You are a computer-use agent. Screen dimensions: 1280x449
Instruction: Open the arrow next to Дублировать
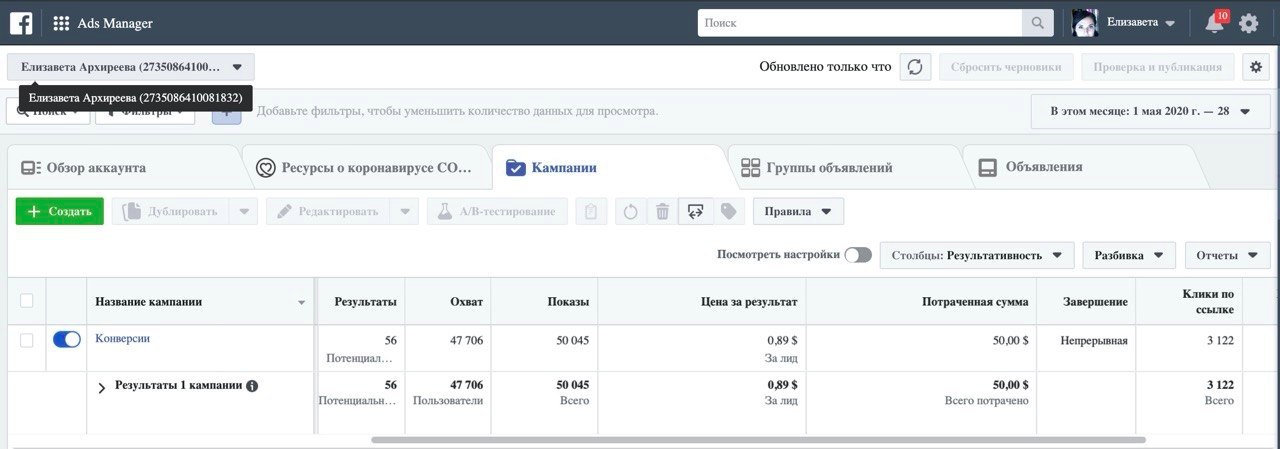243,211
